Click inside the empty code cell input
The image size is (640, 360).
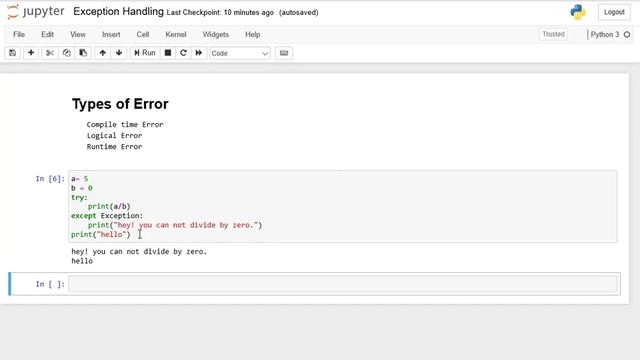pos(343,284)
